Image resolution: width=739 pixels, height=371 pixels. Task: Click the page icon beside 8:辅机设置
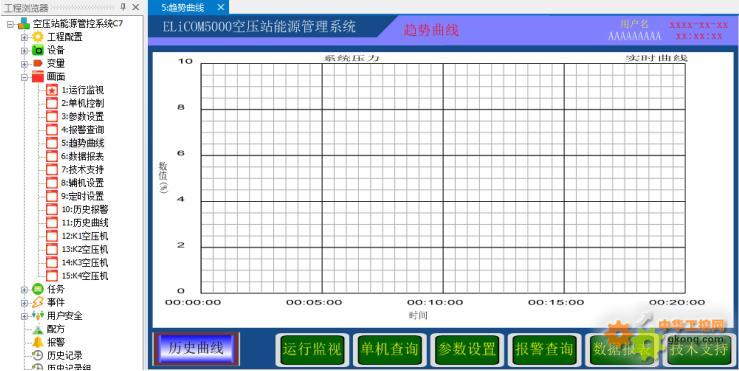pyautogui.click(x=52, y=182)
